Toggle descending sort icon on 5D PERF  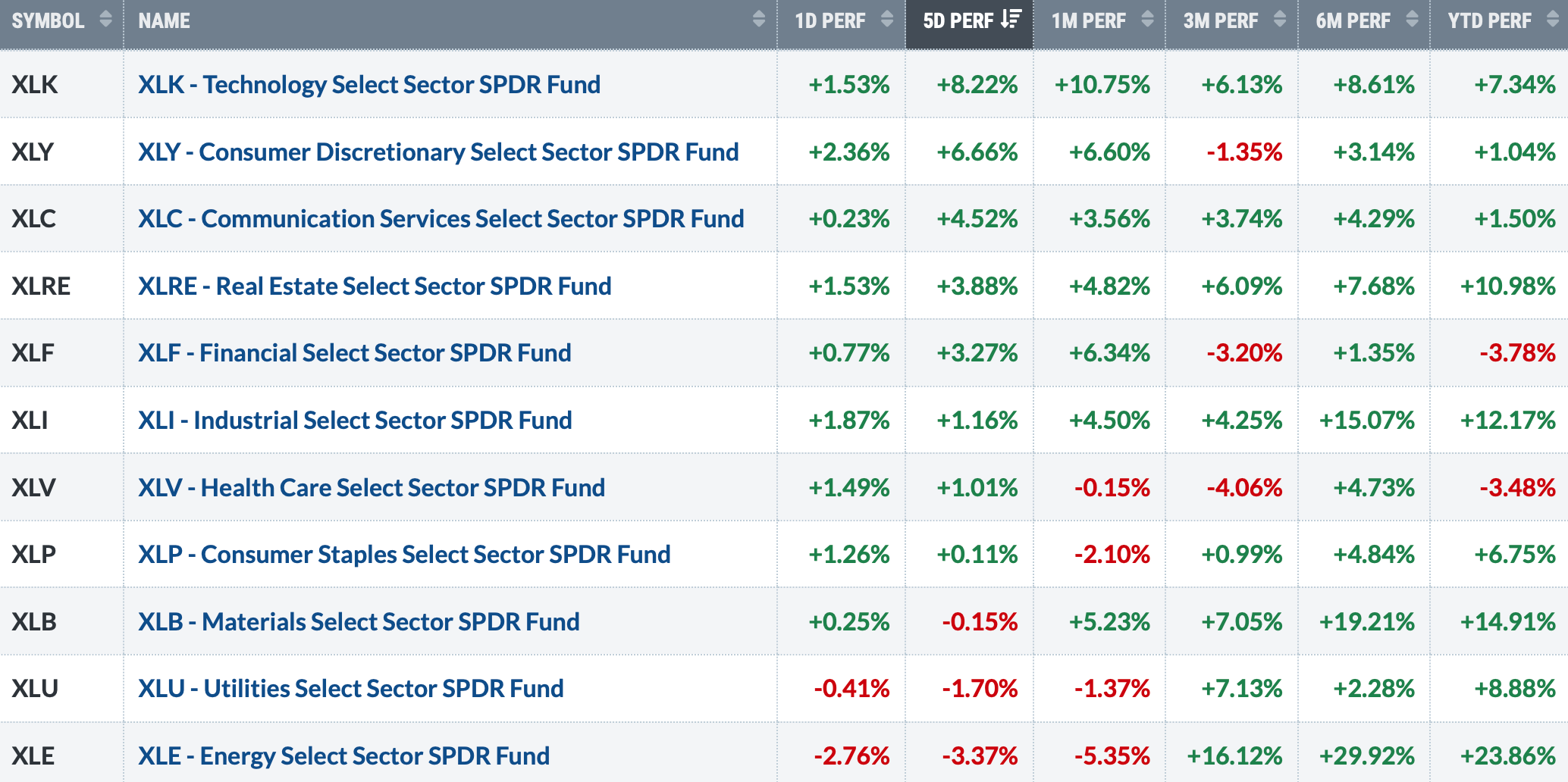1011,20
